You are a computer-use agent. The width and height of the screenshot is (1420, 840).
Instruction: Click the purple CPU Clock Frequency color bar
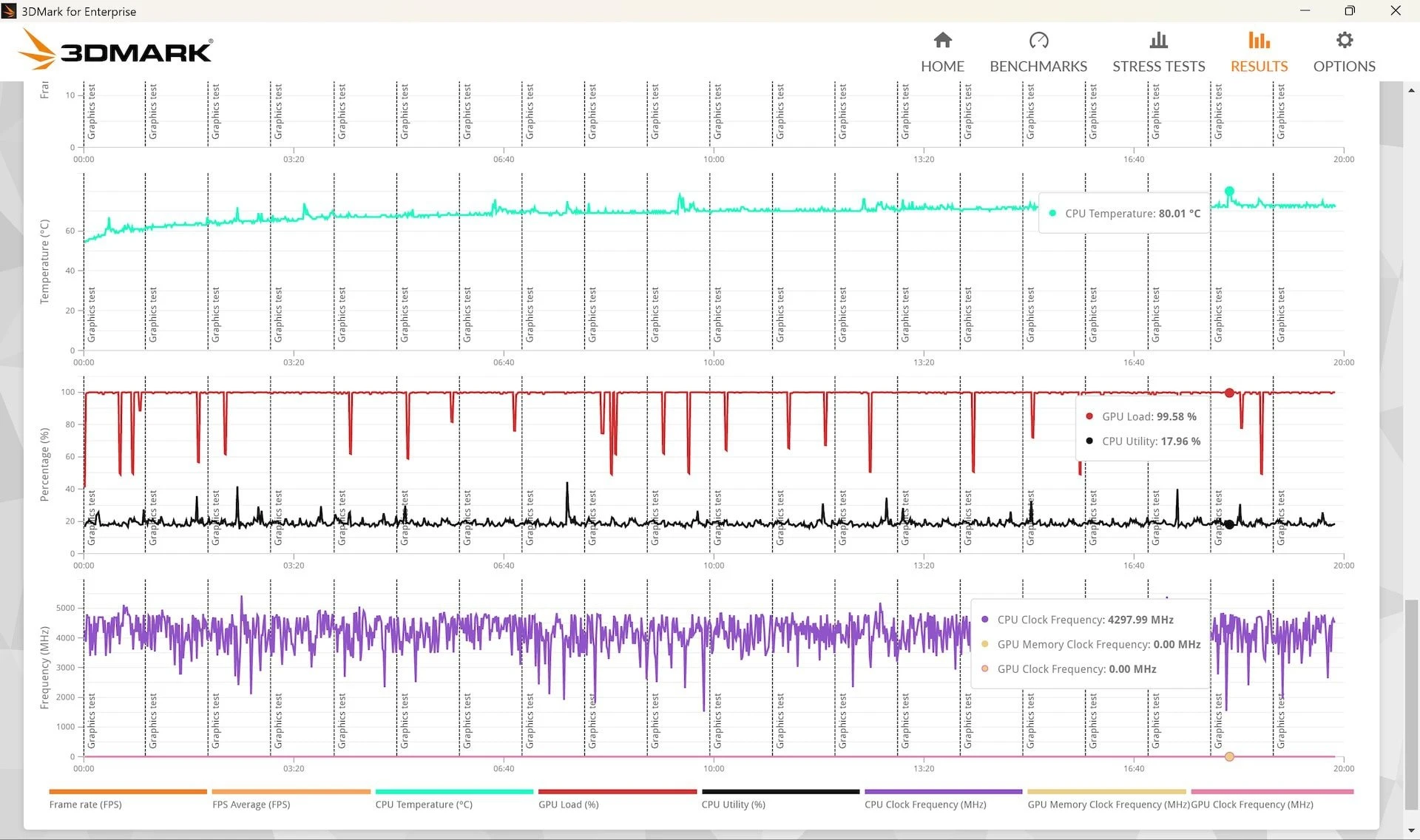pyautogui.click(x=944, y=791)
